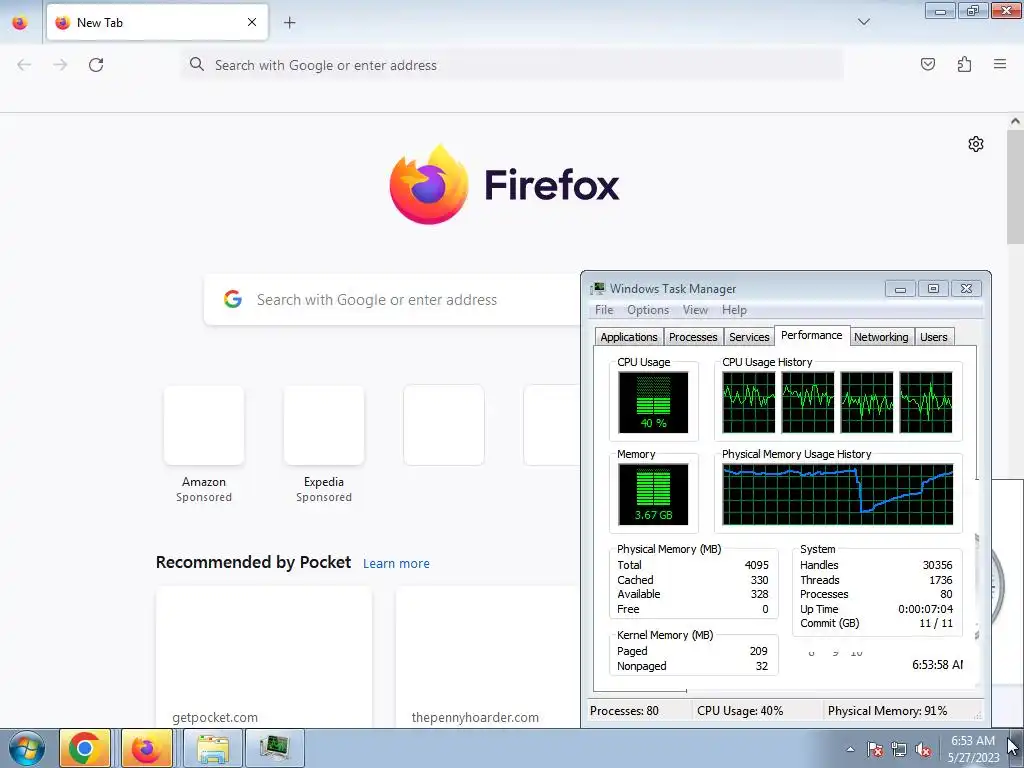Click status bar Processes: 80

[x=624, y=711]
